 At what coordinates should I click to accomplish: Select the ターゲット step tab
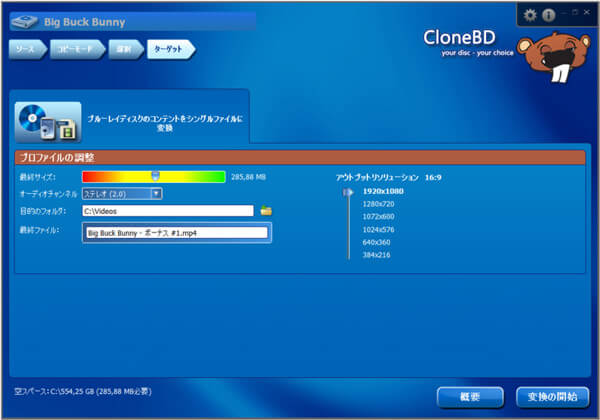pos(171,49)
